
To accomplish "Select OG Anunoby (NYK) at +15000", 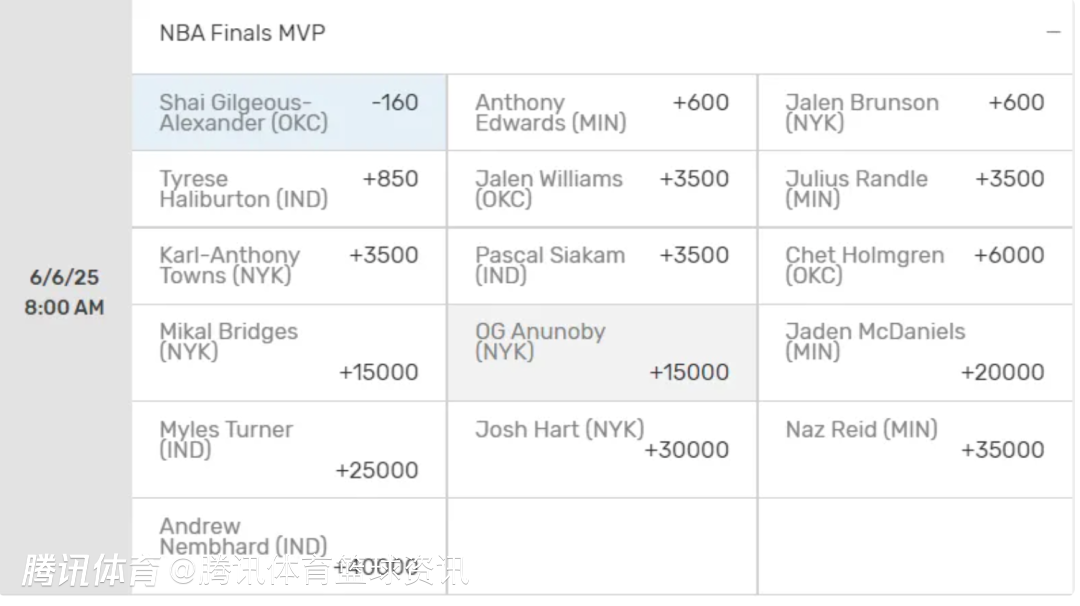I will coord(601,353).
